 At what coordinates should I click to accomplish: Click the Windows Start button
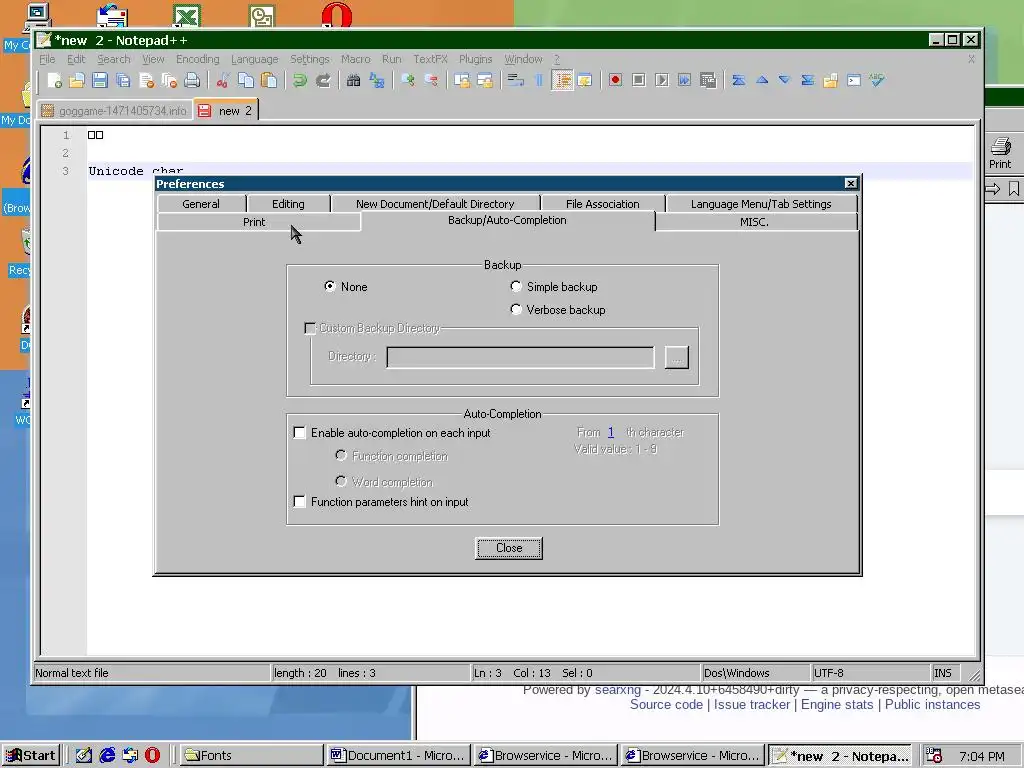click(x=31, y=756)
